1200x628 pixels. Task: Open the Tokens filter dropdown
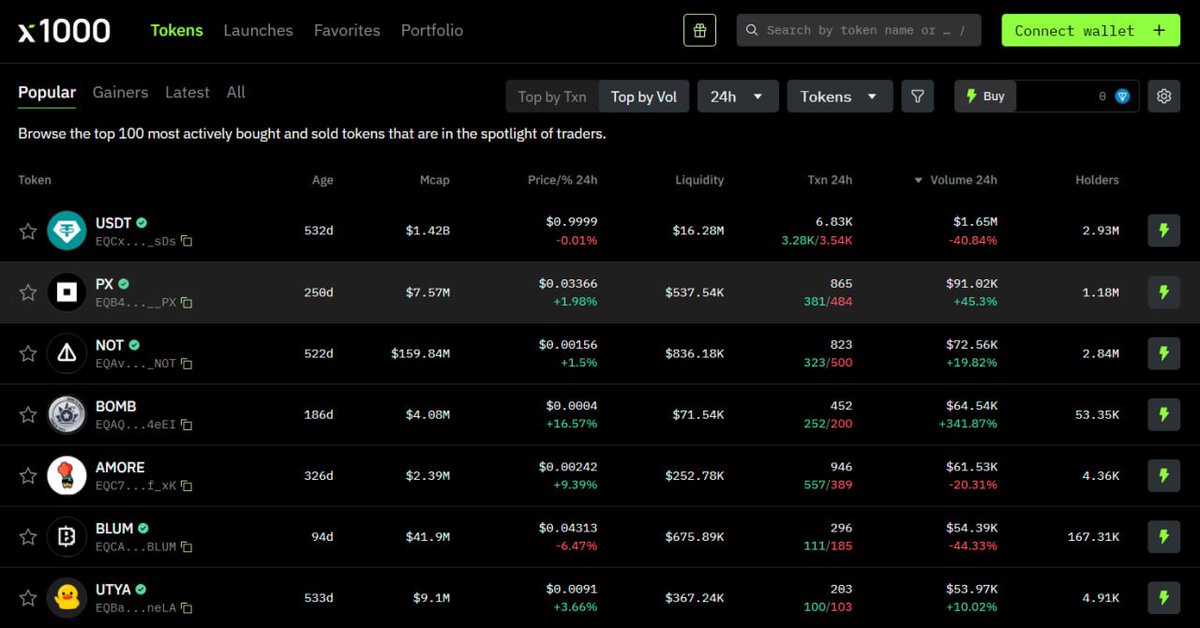[x=839, y=96]
